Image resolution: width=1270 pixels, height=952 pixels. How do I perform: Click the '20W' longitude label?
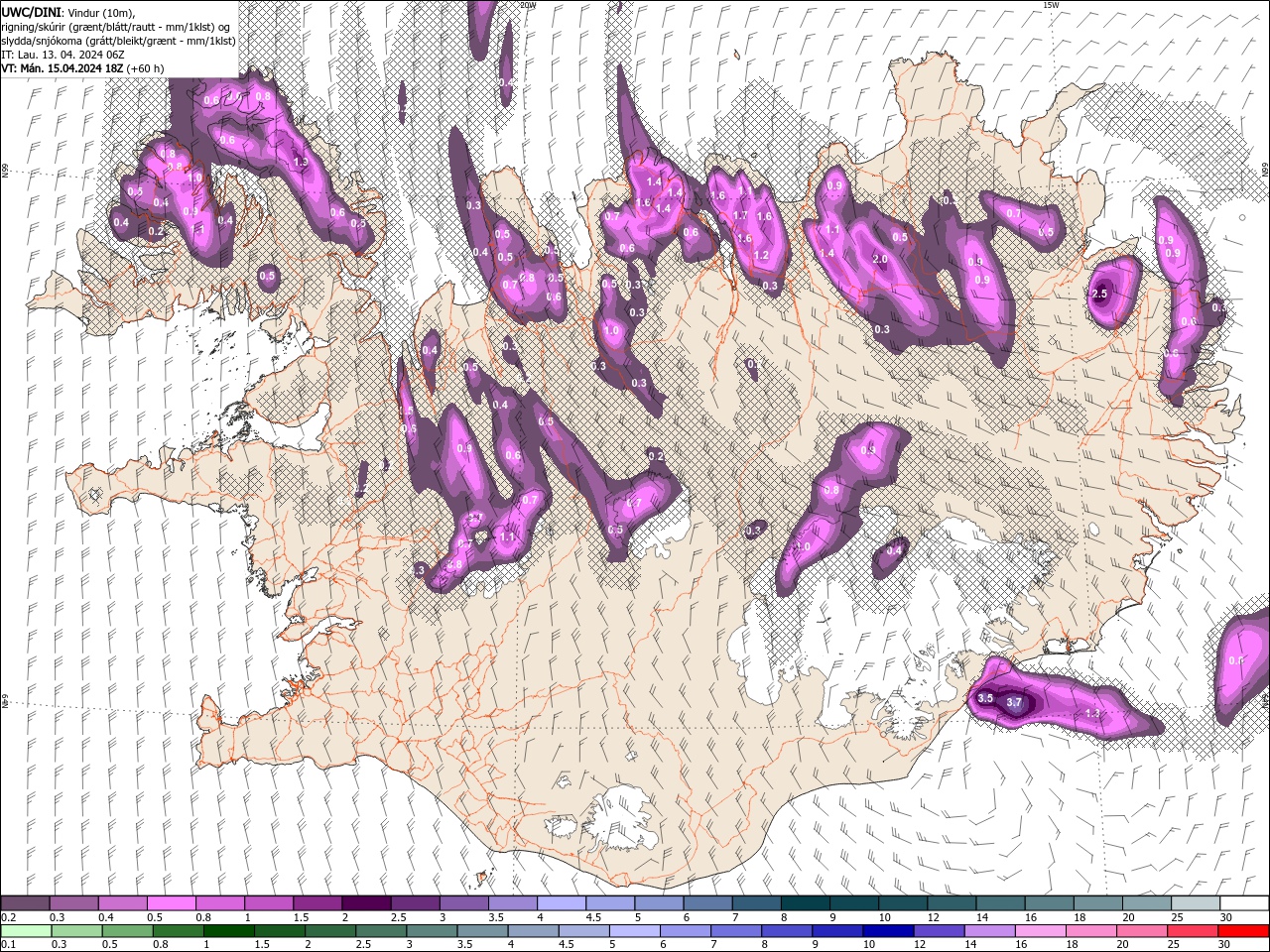528,5
